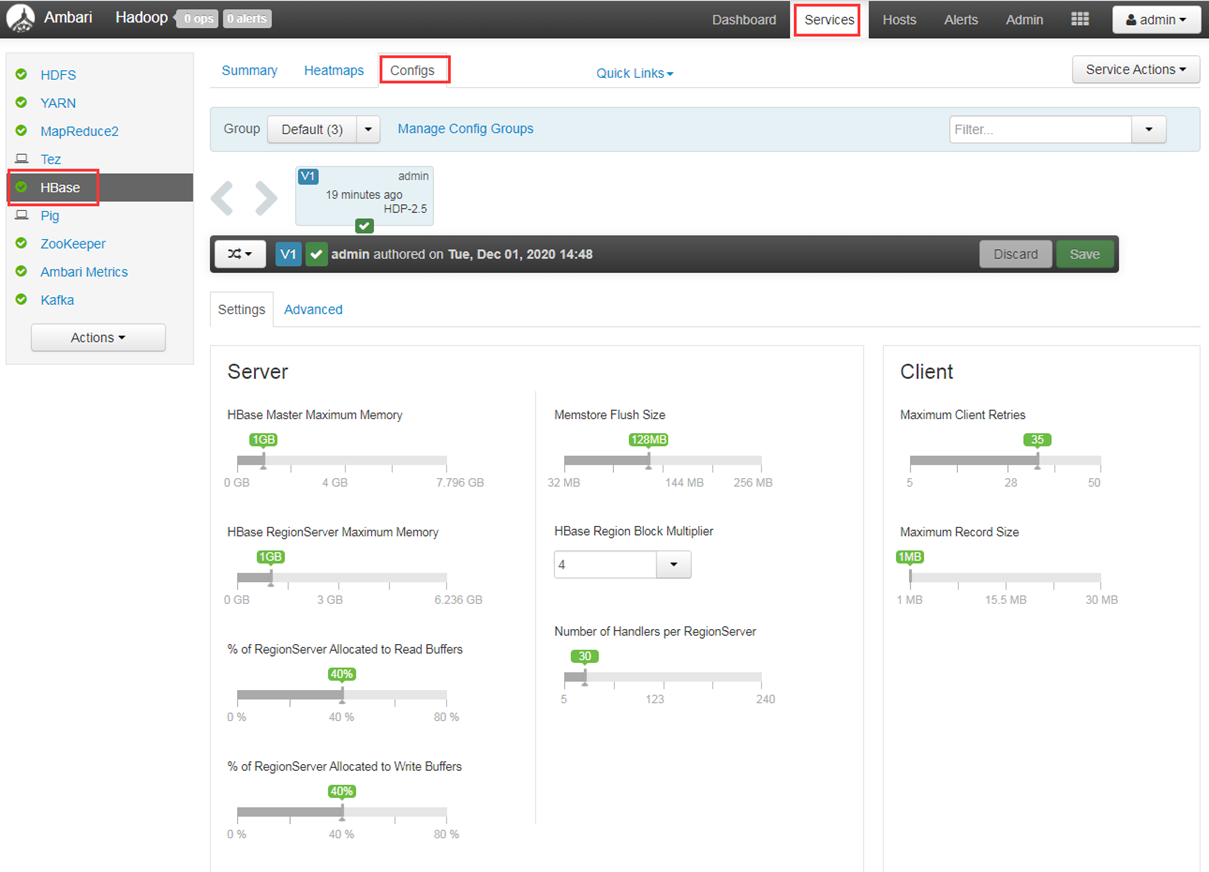Click the Ambari logo icon
The height and width of the screenshot is (872, 1209).
pyautogui.click(x=21, y=19)
